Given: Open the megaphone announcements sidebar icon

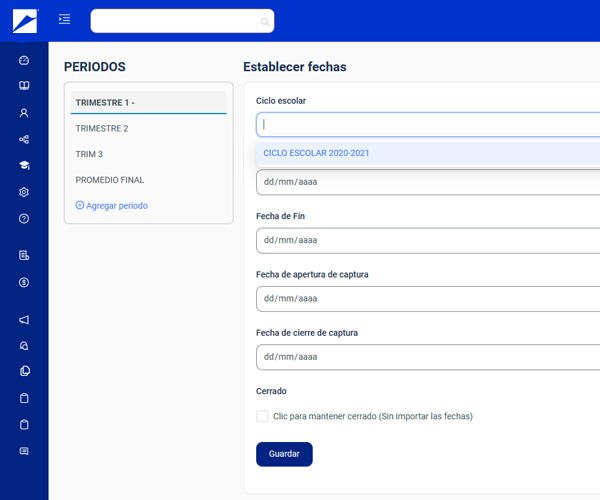Looking at the screenshot, I should tap(24, 320).
